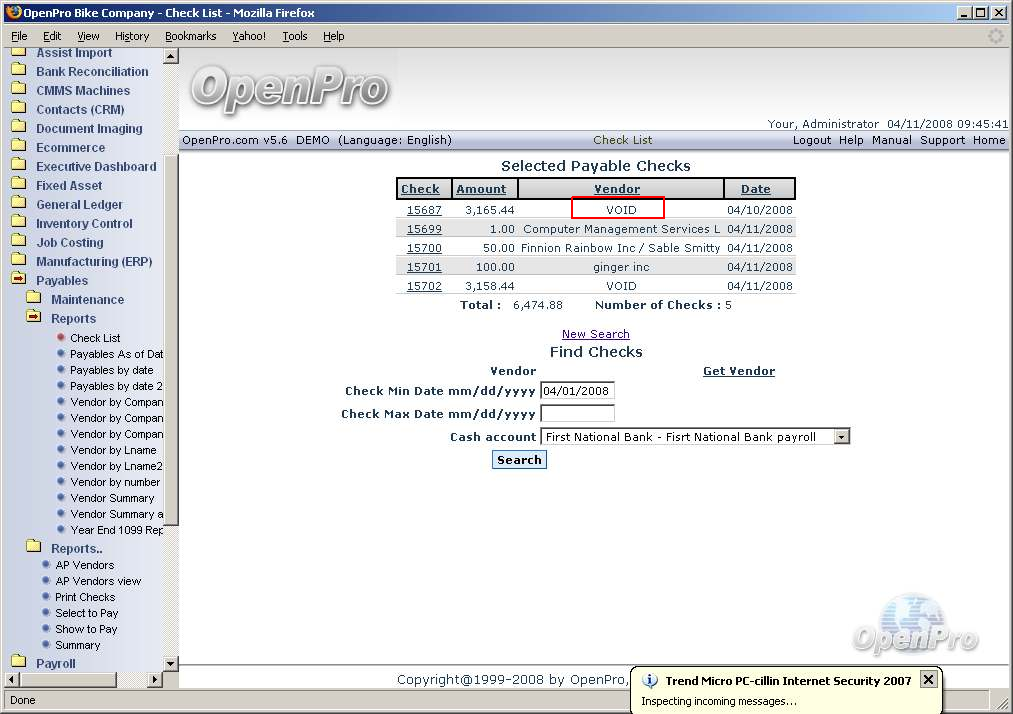Click the Get Vendor link
The image size is (1013, 714).
click(x=738, y=371)
